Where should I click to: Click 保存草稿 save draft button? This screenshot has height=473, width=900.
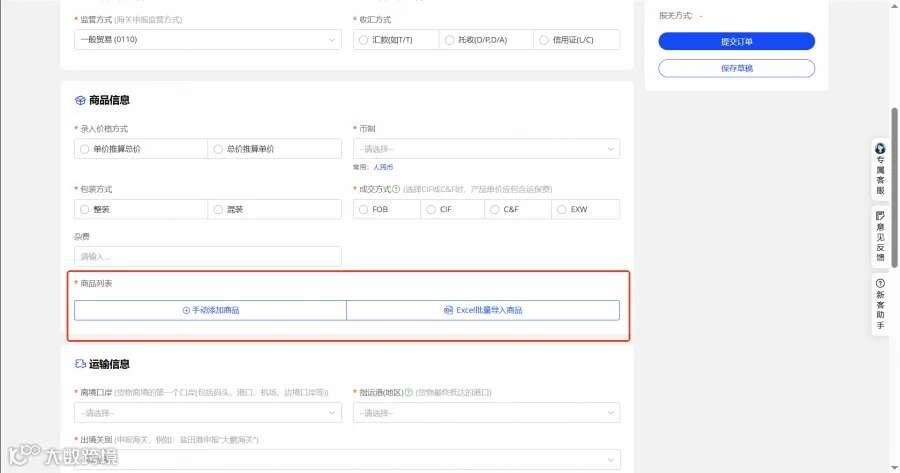[x=736, y=68]
